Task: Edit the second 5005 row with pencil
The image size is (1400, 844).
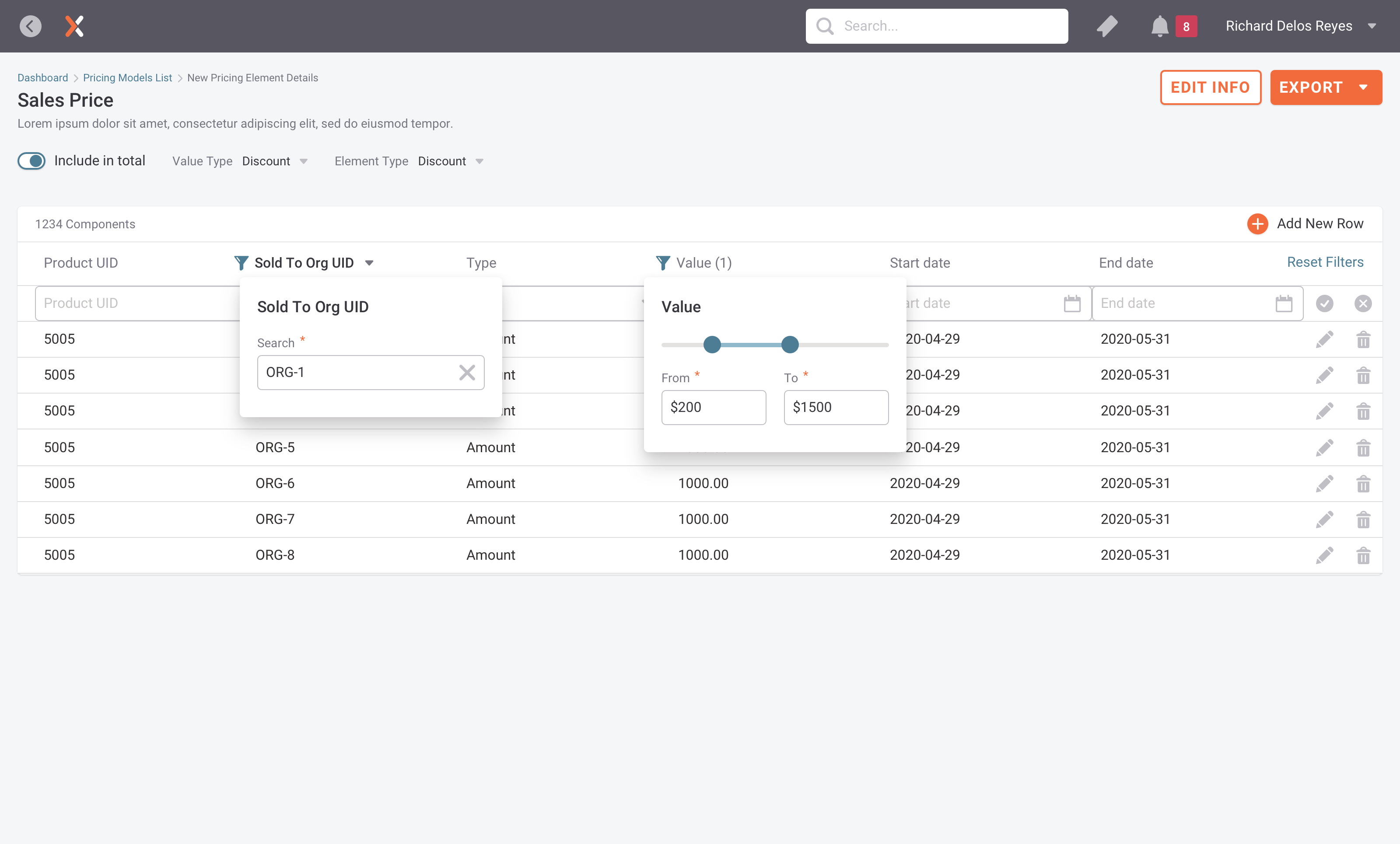Action: point(1324,375)
